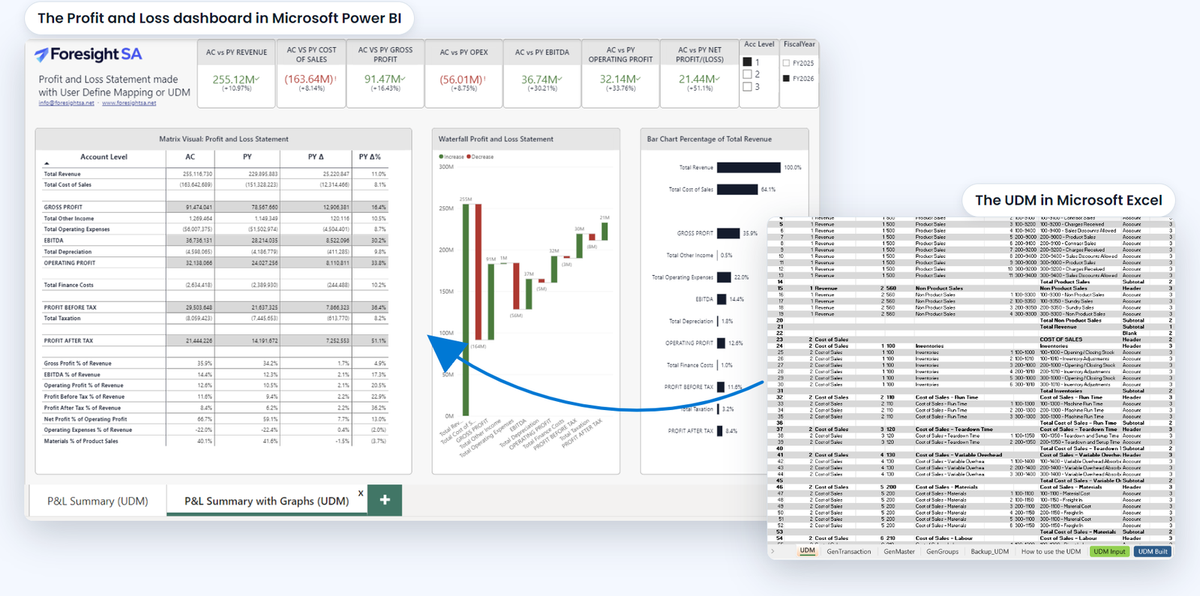This screenshot has height=596, width=1200.
Task: Open the GenTransaction sheet tab
Action: tap(848, 551)
